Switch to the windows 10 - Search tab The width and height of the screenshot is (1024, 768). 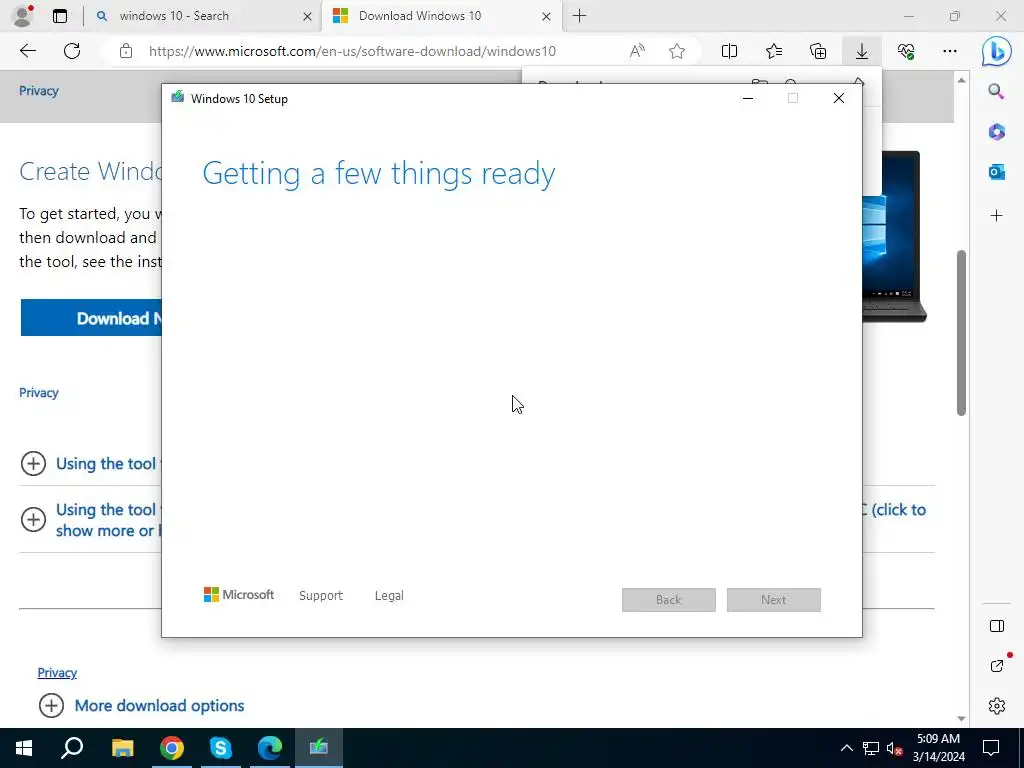click(203, 16)
